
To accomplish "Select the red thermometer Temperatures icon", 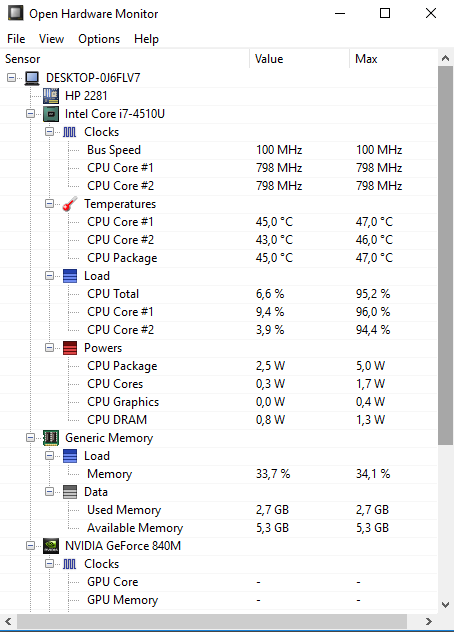I will pos(70,204).
